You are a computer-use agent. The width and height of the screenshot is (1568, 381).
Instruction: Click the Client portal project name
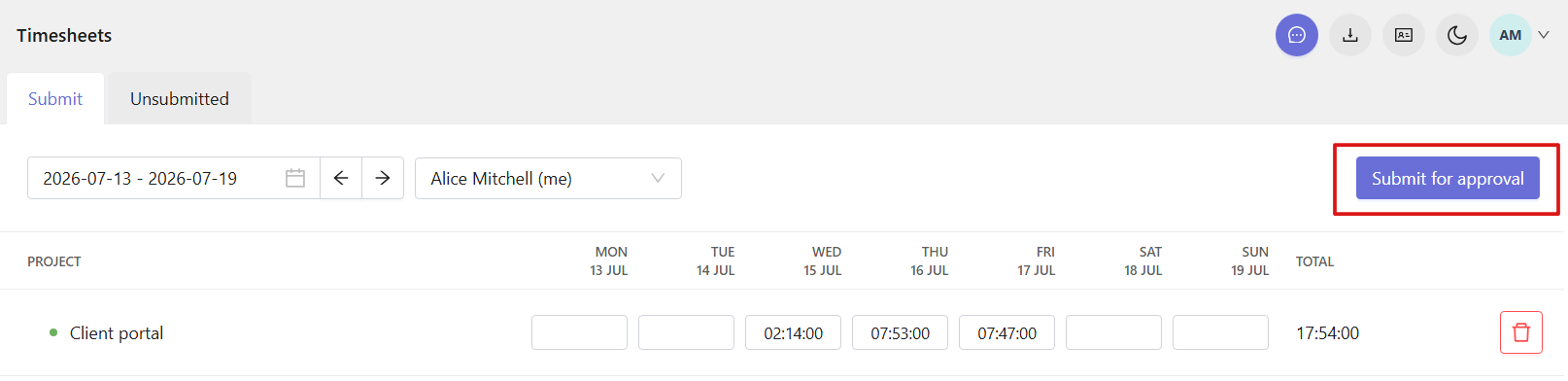117,332
